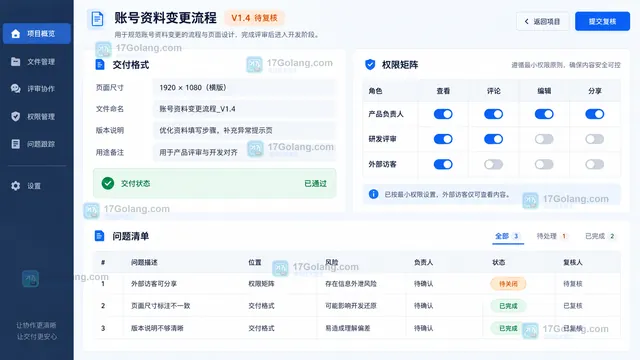Toggle 研发评审 查看 permission

coord(443,139)
